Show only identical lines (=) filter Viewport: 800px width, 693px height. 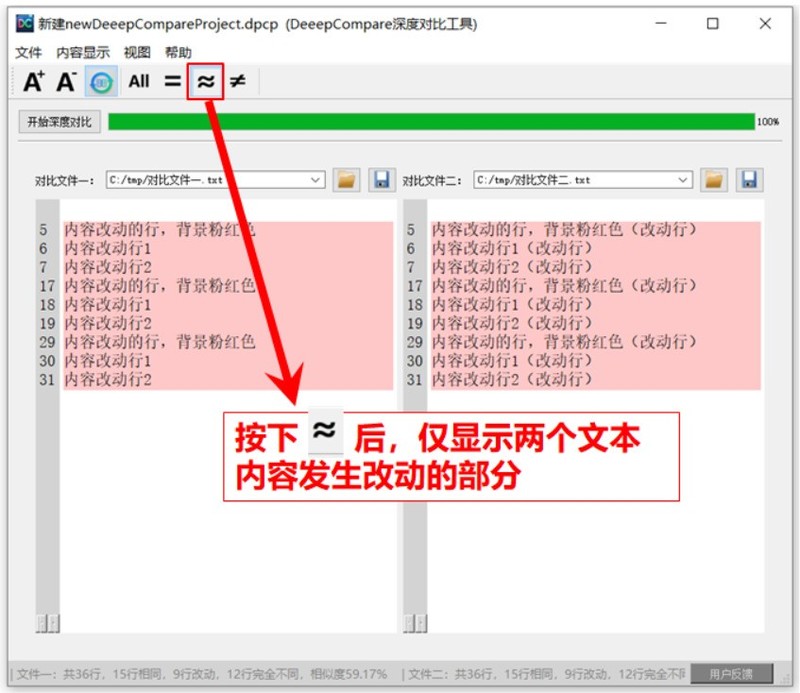[x=172, y=81]
